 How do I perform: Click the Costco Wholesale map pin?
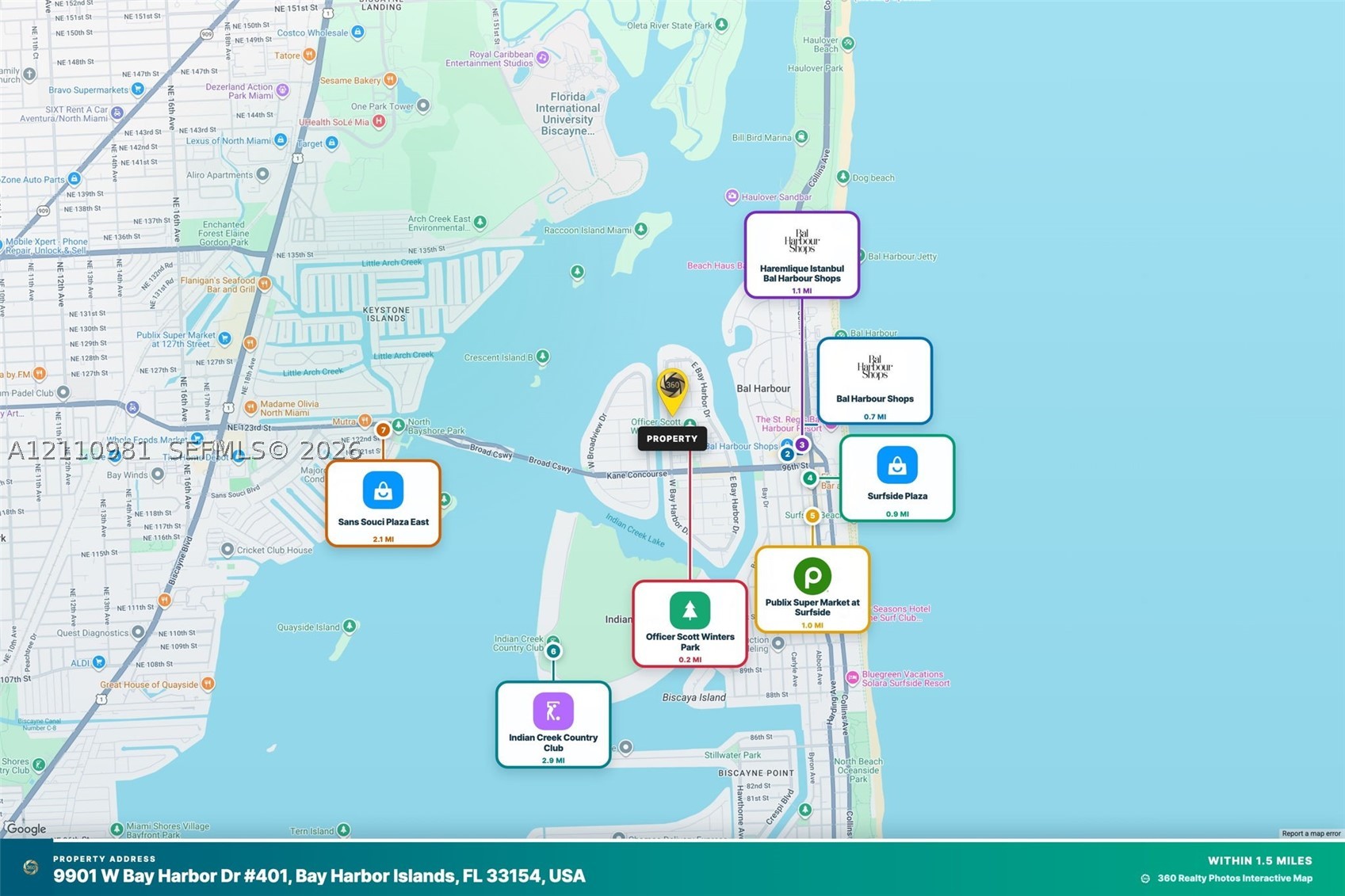pos(358,32)
